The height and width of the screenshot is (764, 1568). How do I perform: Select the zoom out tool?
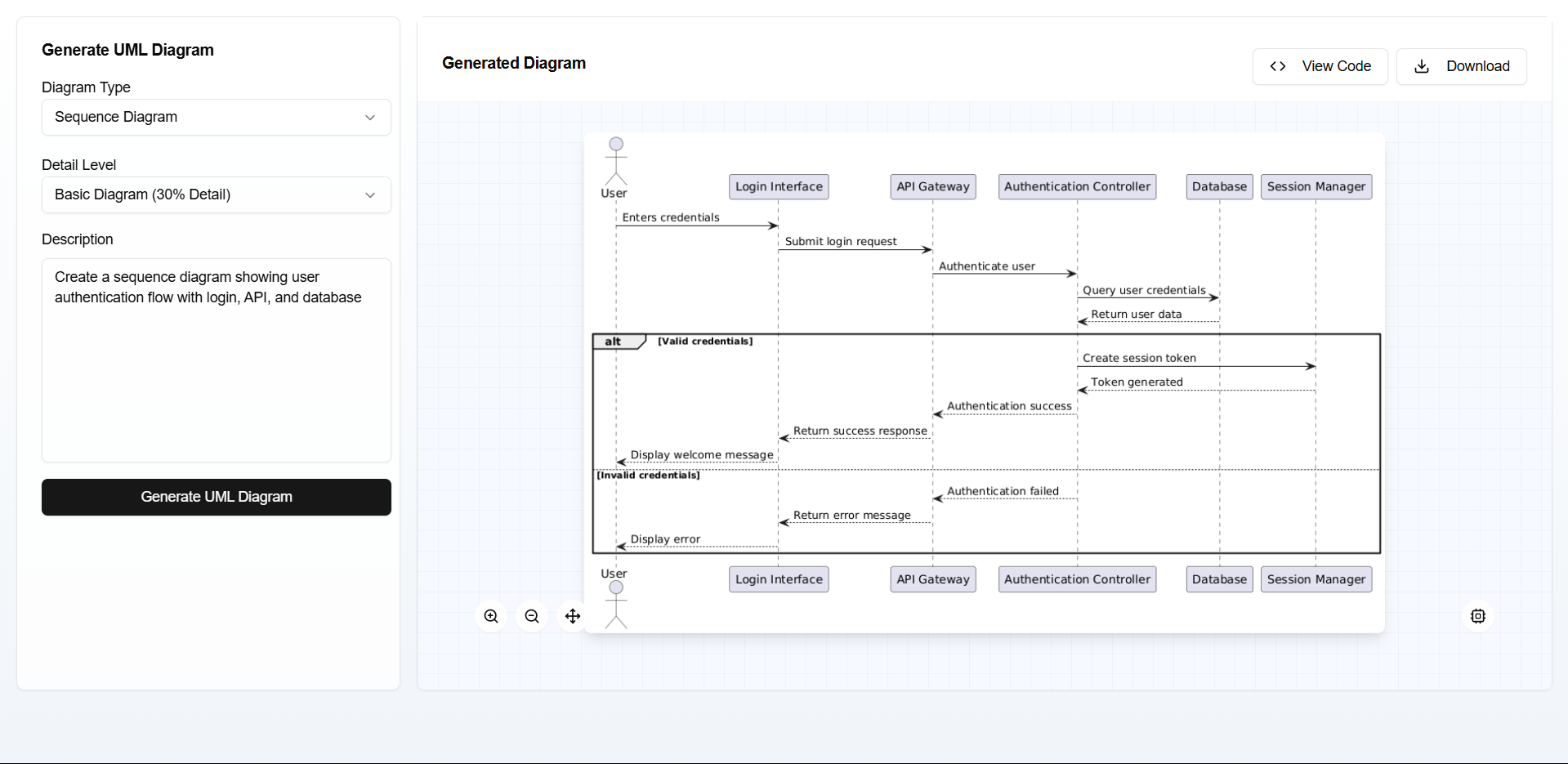coord(532,616)
